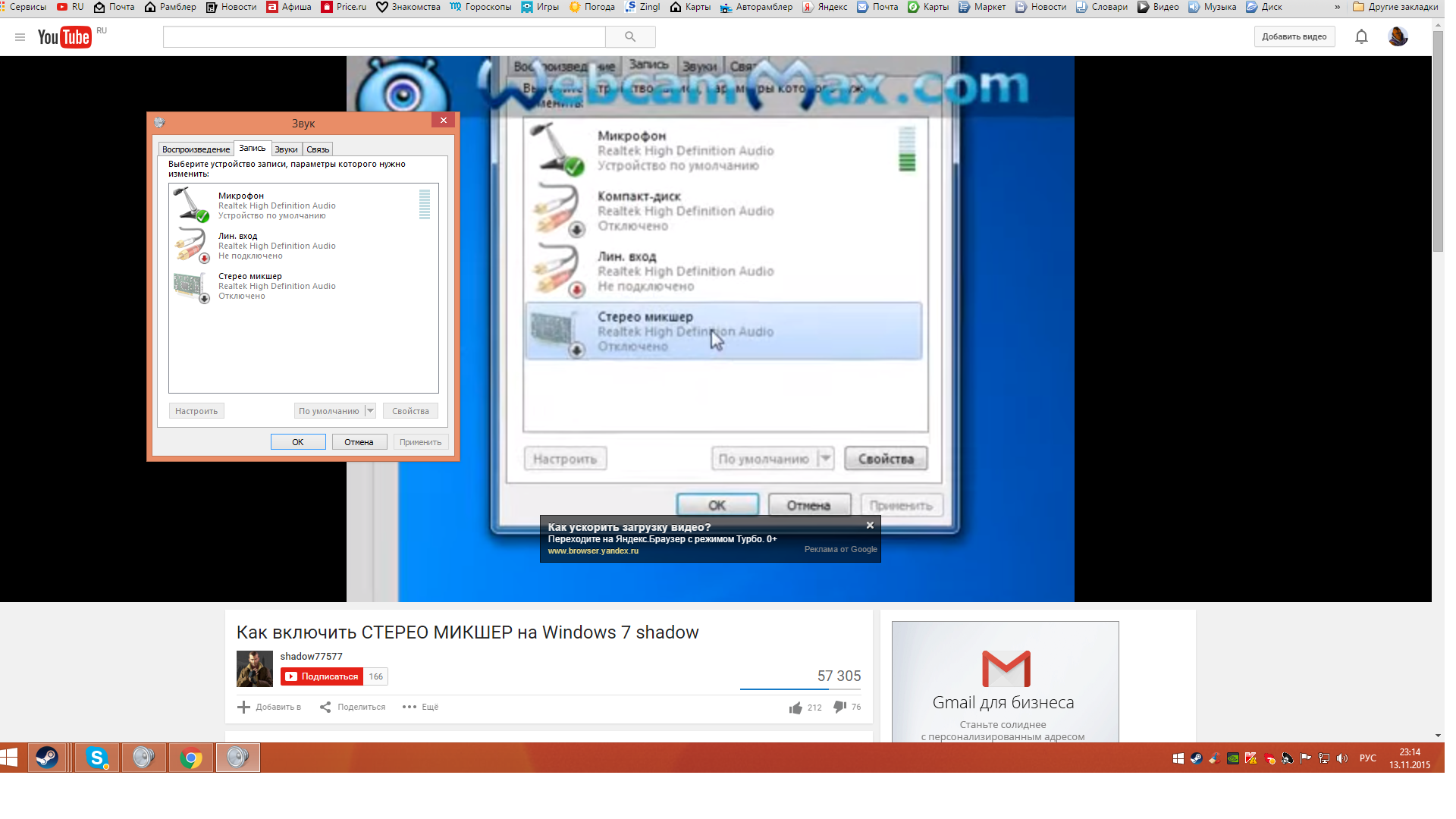
Task: Open the YouTube hamburger guide menu
Action: [x=20, y=37]
